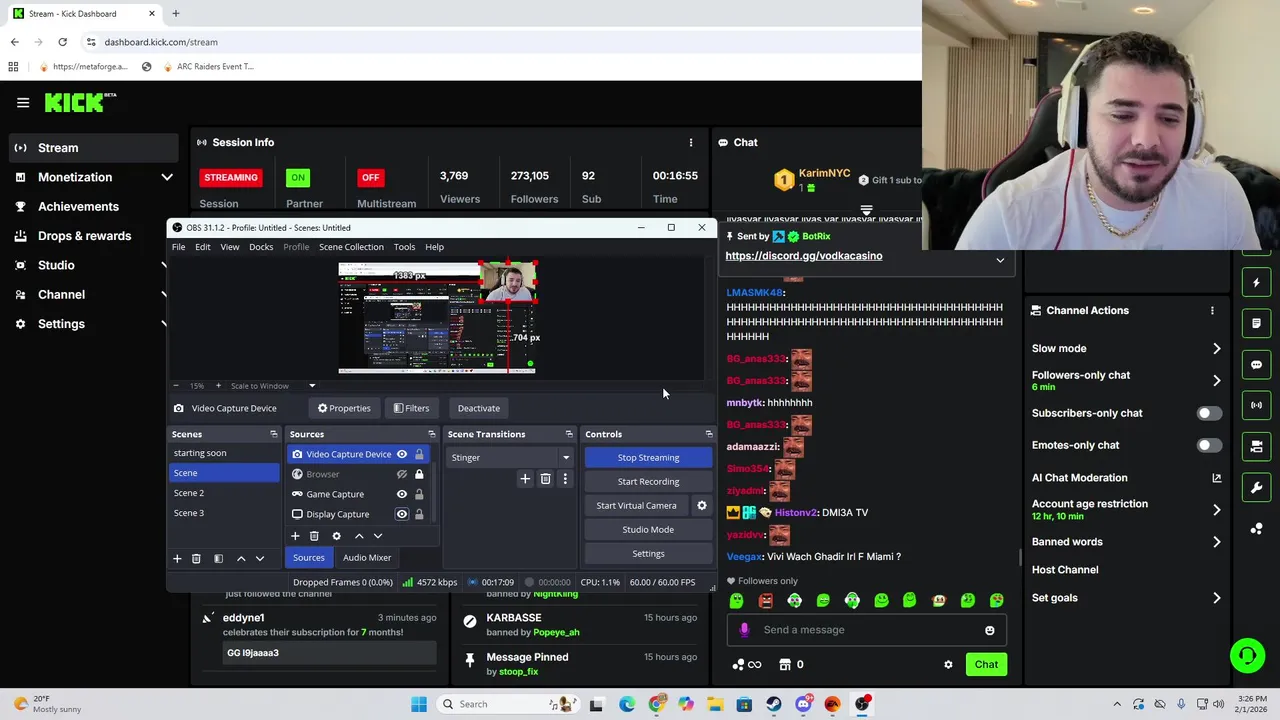Lock the Game Capture source

[419, 494]
